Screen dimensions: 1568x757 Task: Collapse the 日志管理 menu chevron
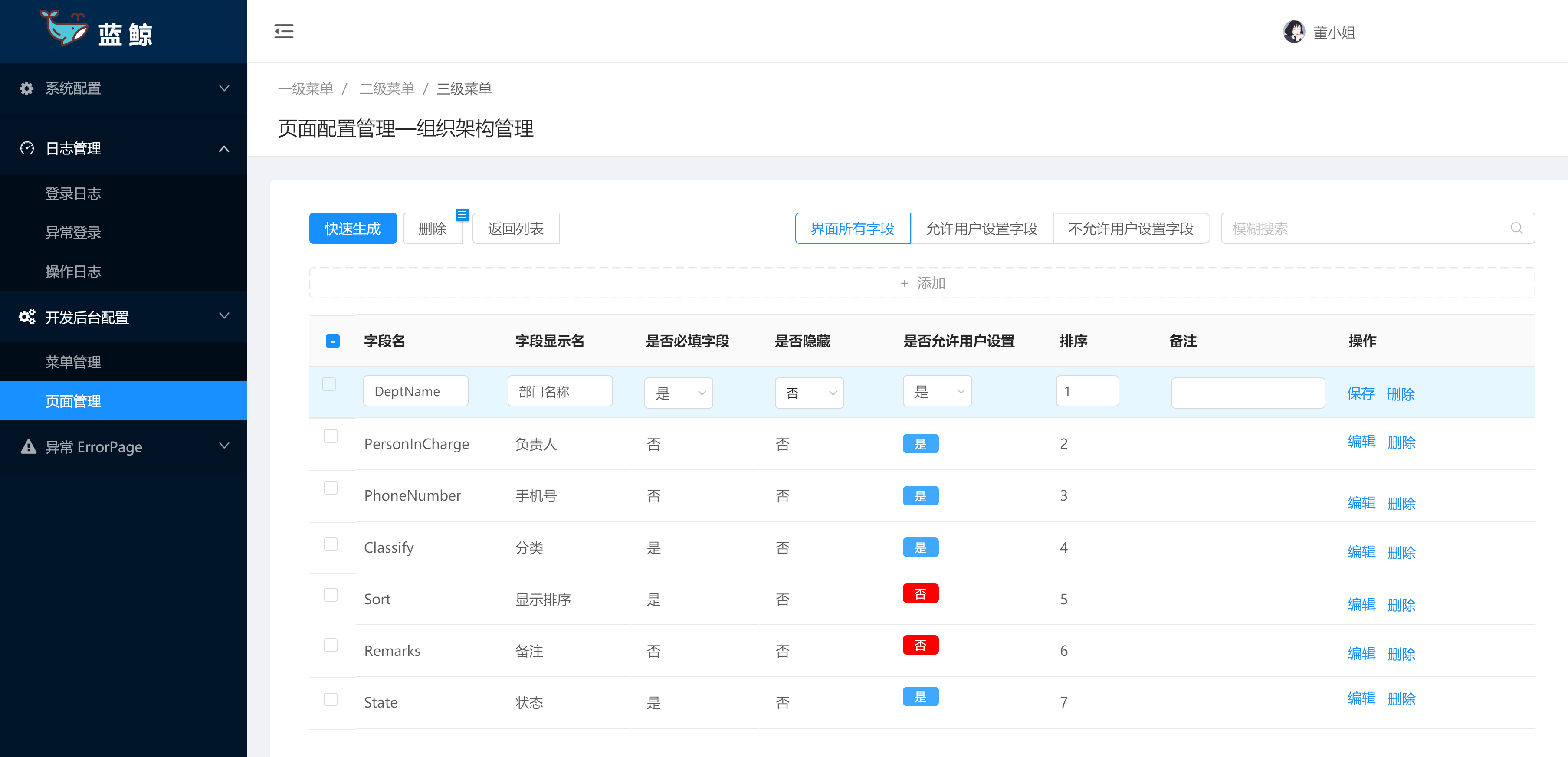[224, 148]
